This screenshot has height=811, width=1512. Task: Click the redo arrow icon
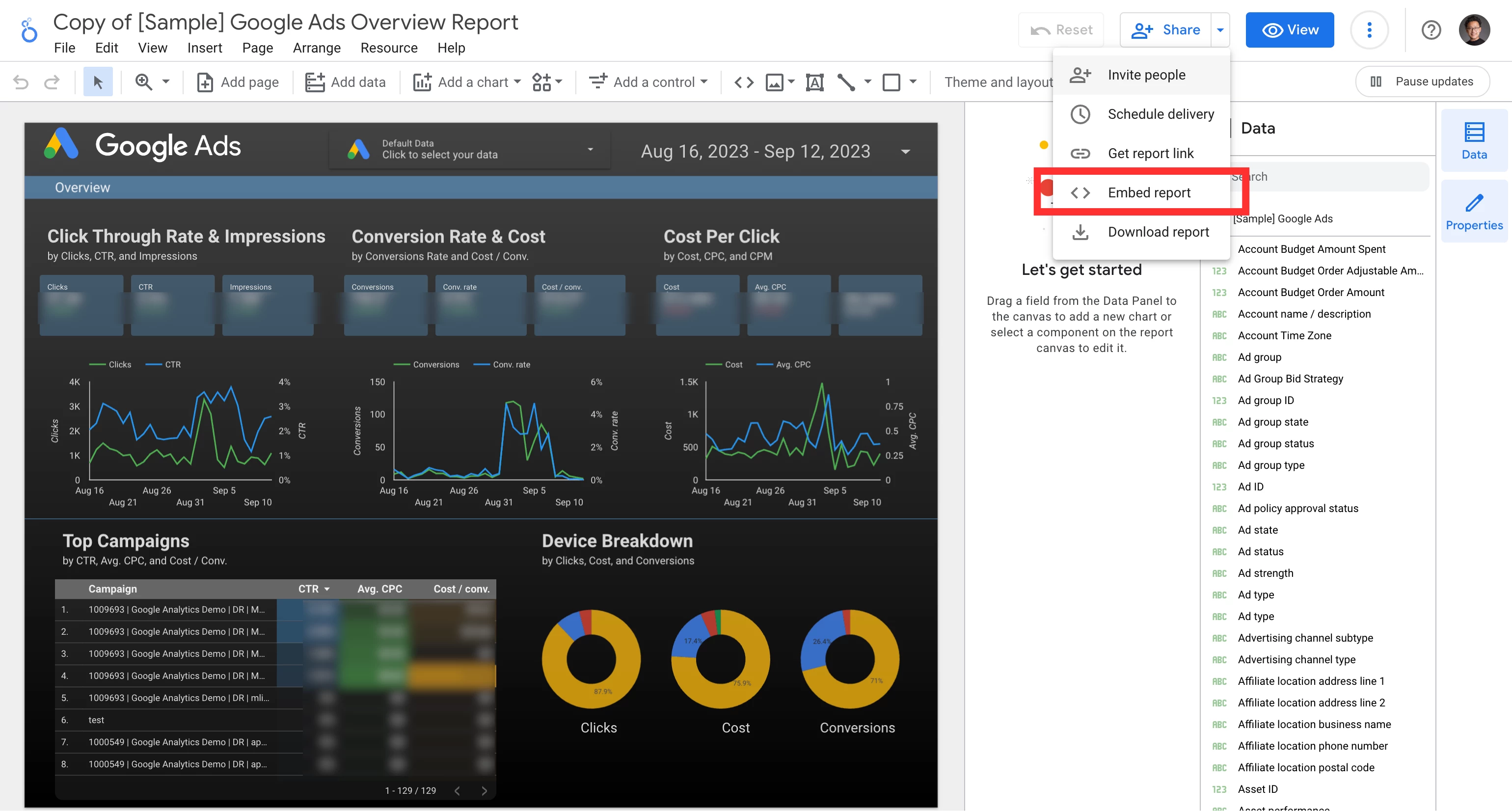tap(52, 82)
